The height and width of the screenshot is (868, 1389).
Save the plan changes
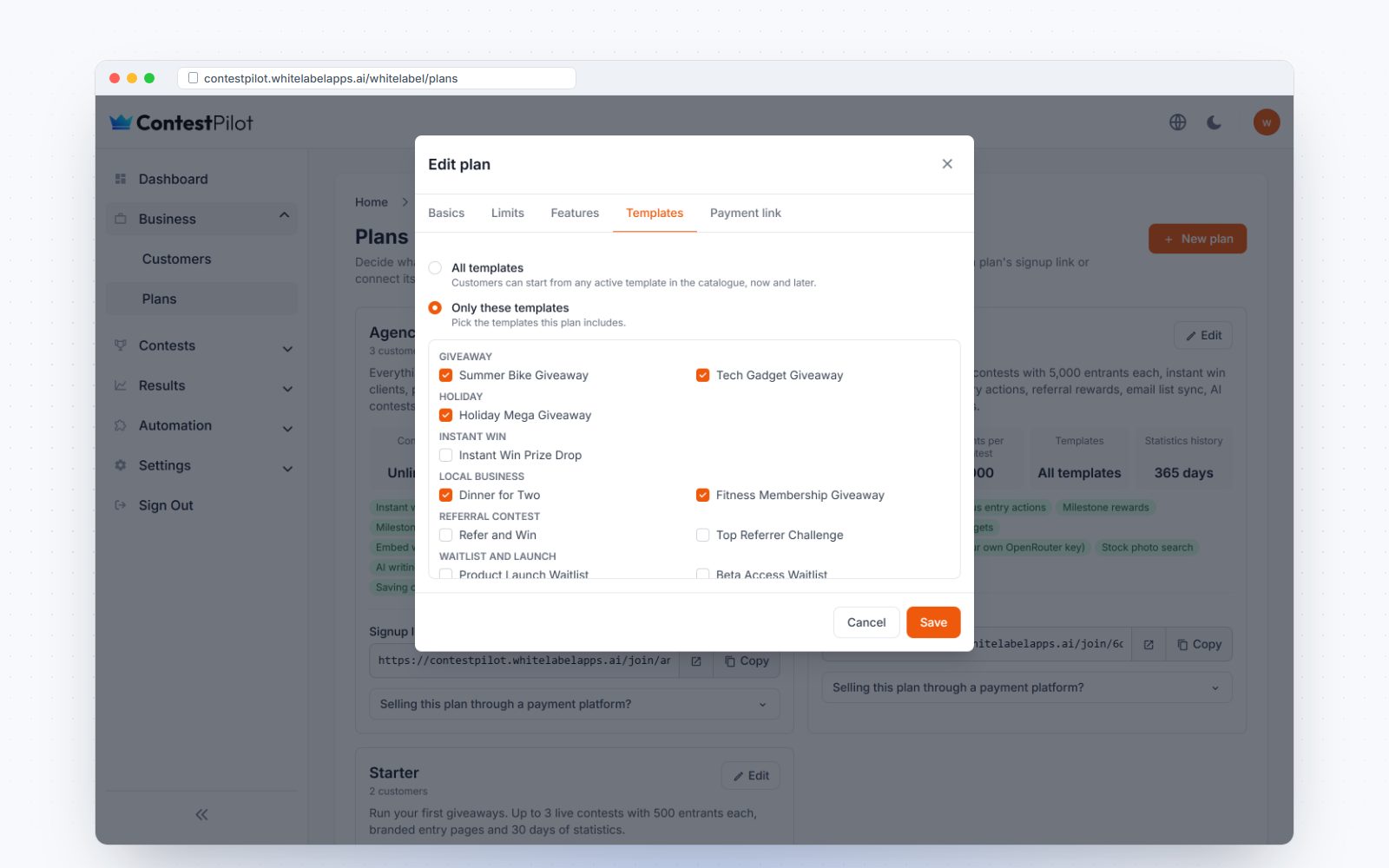click(933, 622)
